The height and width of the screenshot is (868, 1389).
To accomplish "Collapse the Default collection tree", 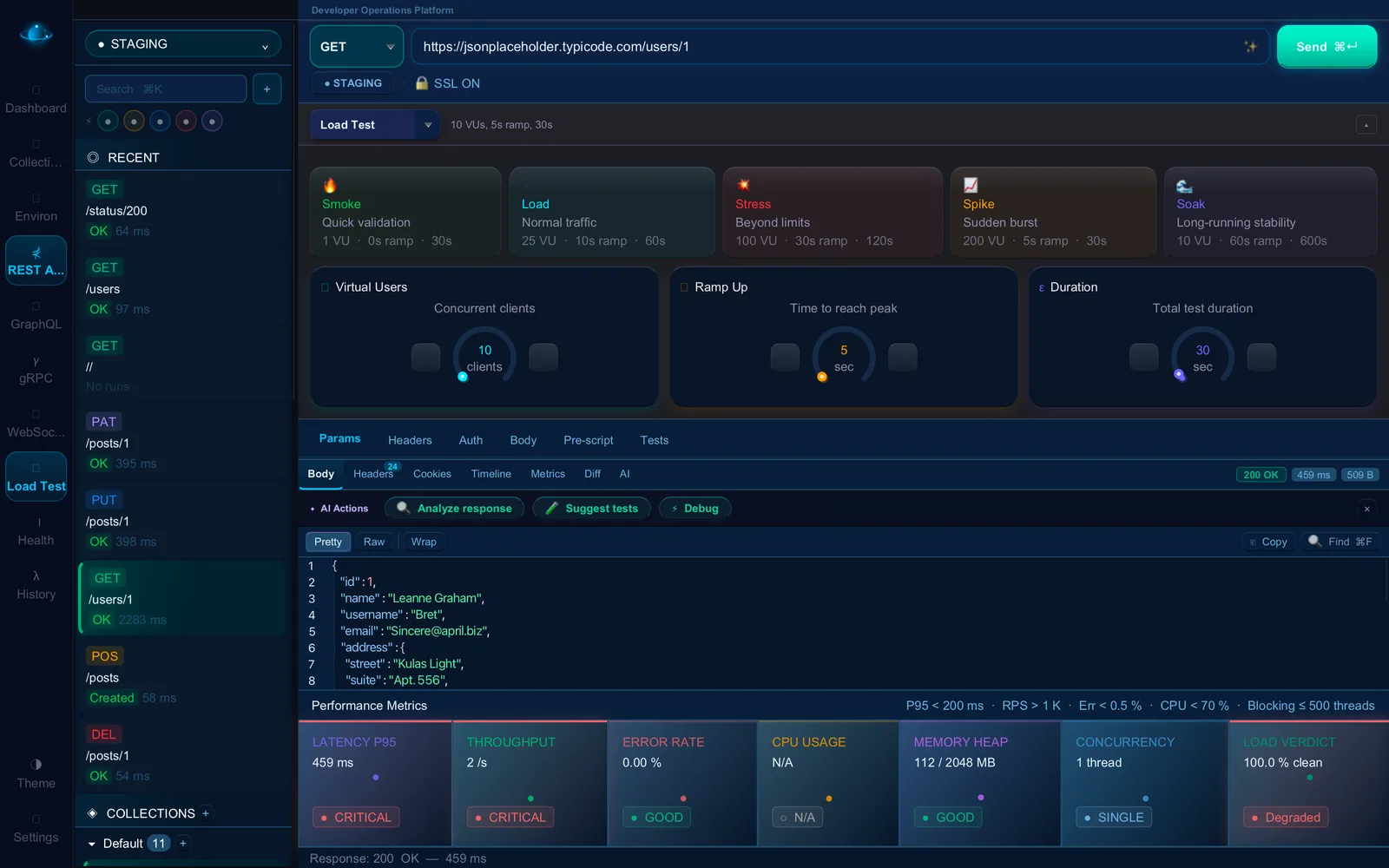I will pyautogui.click(x=92, y=844).
